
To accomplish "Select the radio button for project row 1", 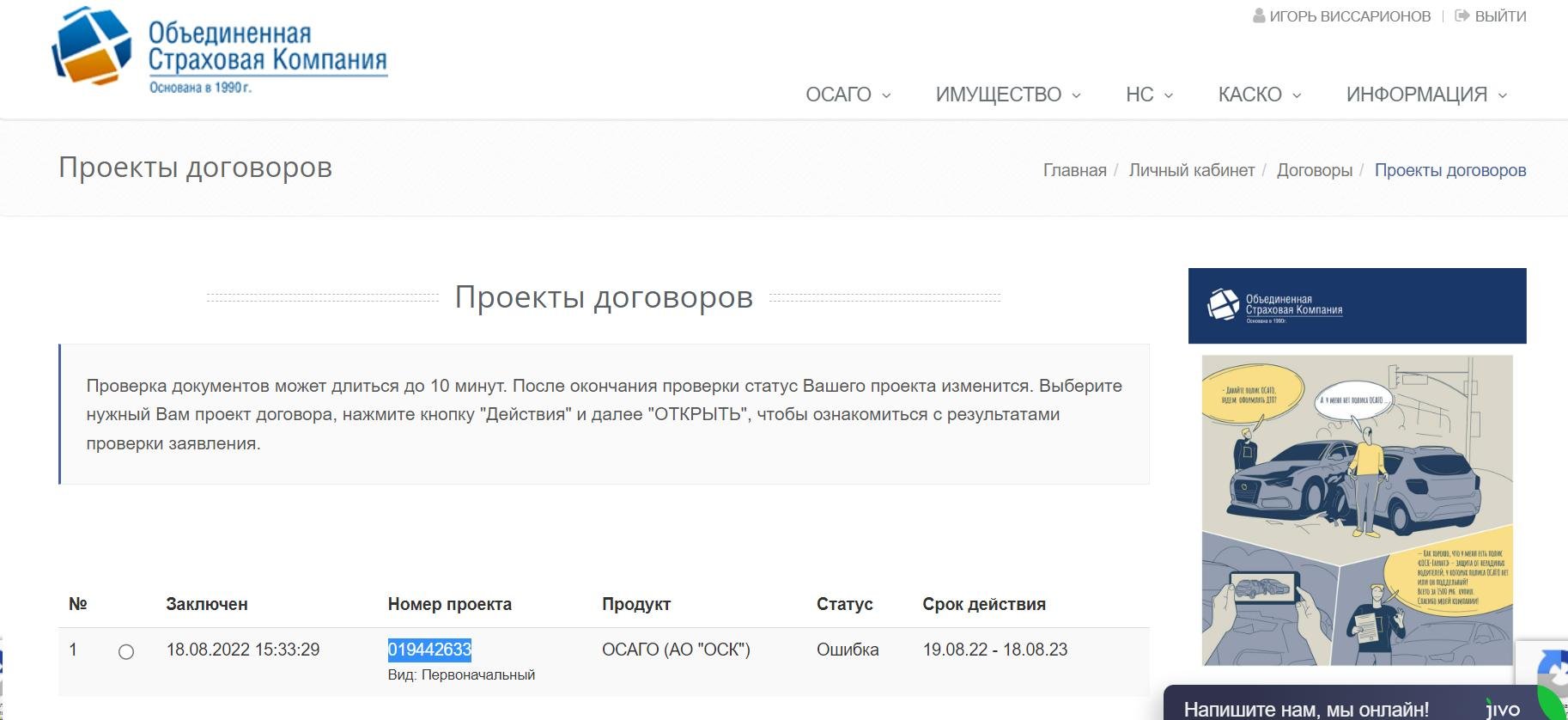I will coord(126,652).
